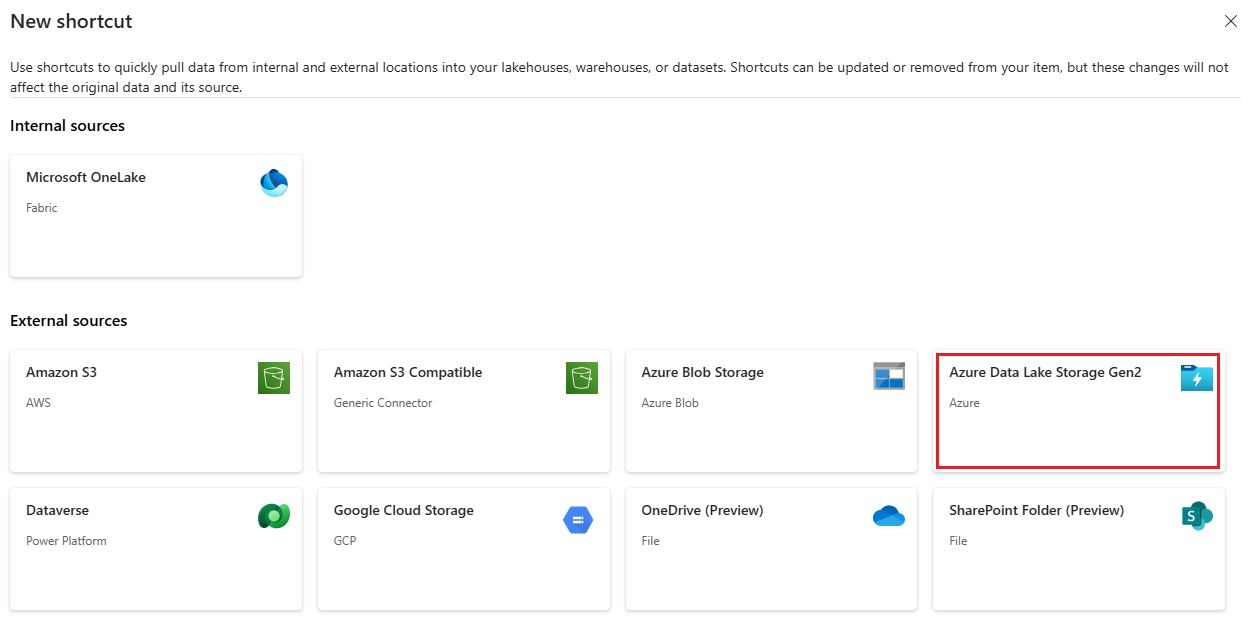Click the GCP subtitle text
The width and height of the screenshot is (1247, 628).
[345, 541]
